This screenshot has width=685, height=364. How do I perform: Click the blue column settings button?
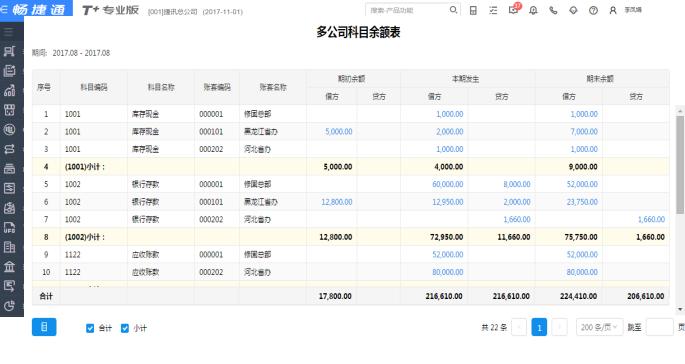44,327
